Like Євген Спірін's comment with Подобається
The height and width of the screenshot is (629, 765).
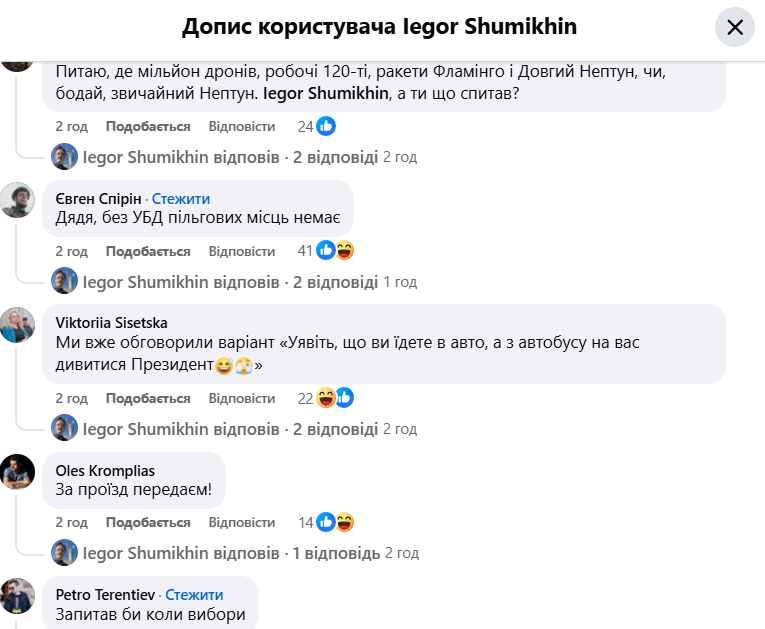[148, 251]
